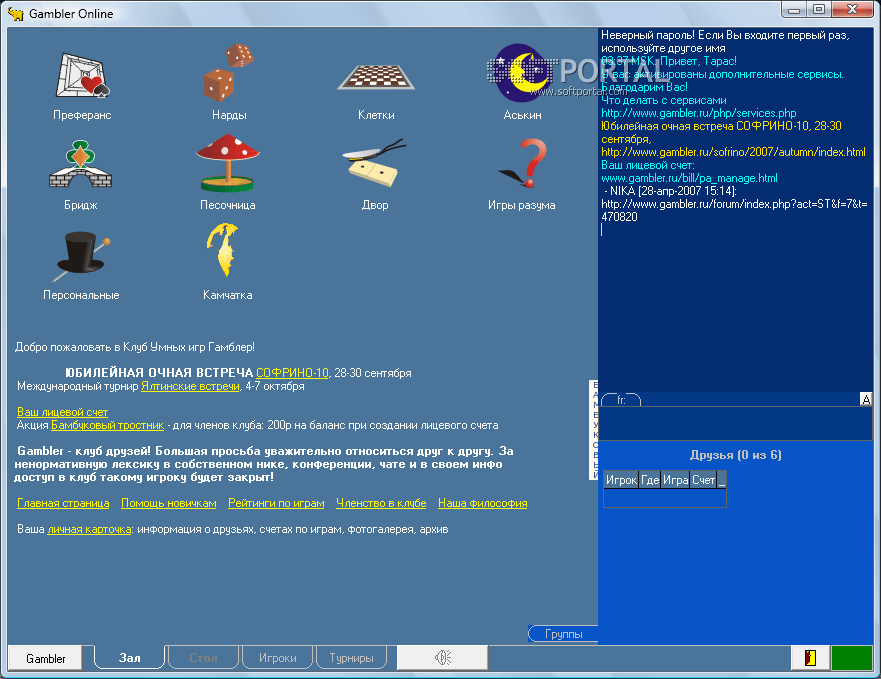Click the Gambler Online title bar icon
The image size is (881, 679).
15,13
